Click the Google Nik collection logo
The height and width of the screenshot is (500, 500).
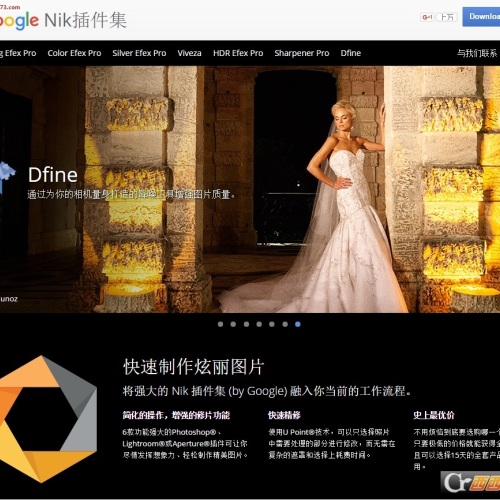click(63, 21)
